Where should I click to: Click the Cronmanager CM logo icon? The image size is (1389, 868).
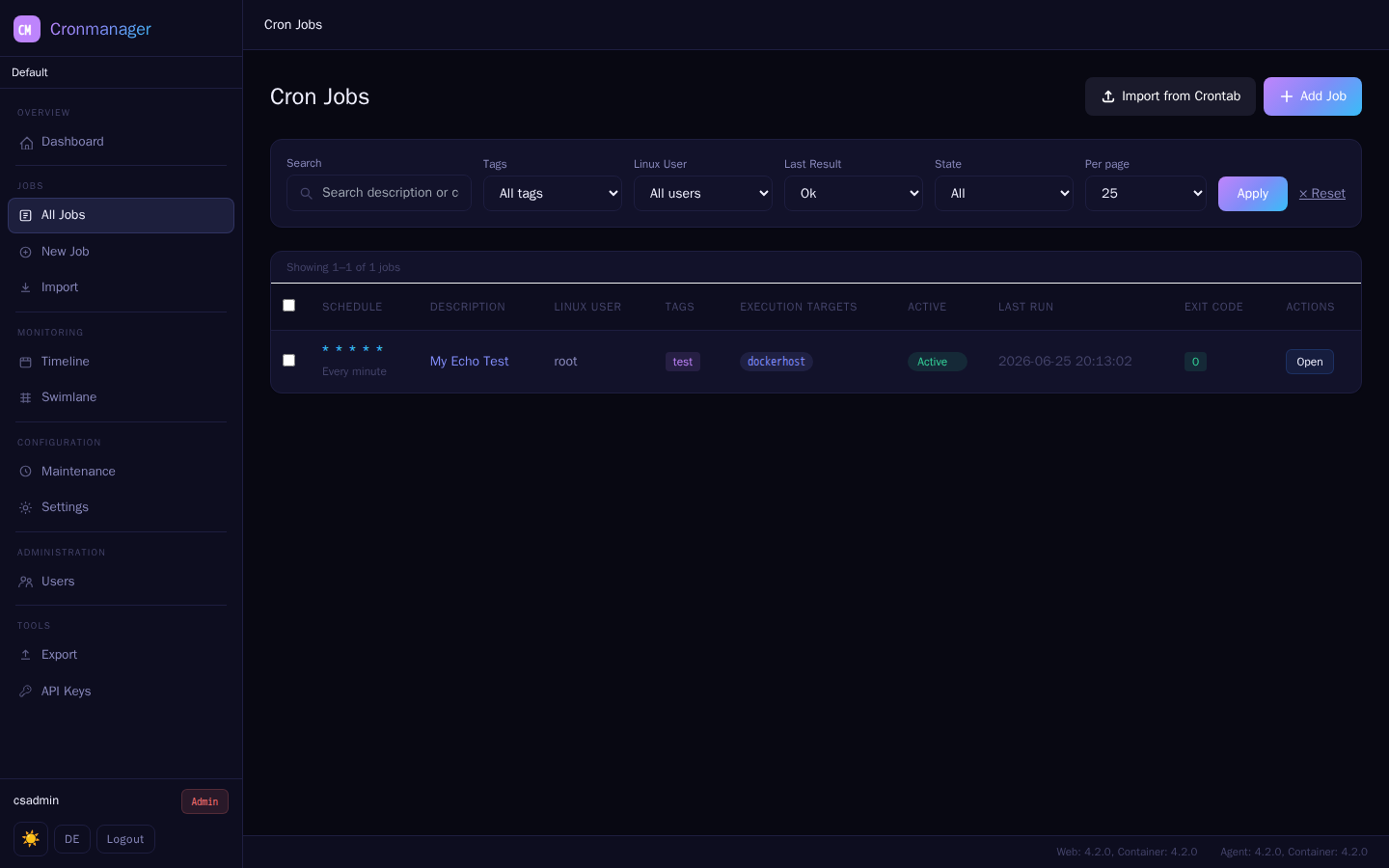27,29
